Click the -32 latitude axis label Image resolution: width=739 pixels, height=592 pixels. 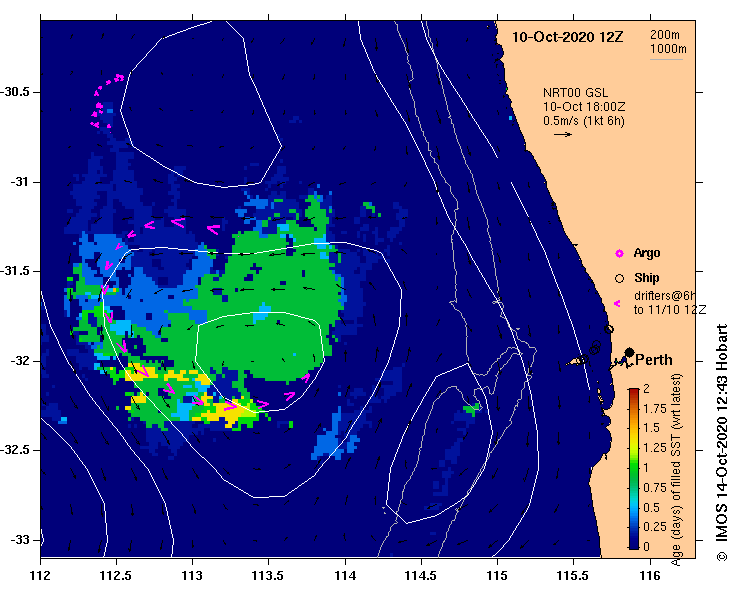tap(21, 361)
